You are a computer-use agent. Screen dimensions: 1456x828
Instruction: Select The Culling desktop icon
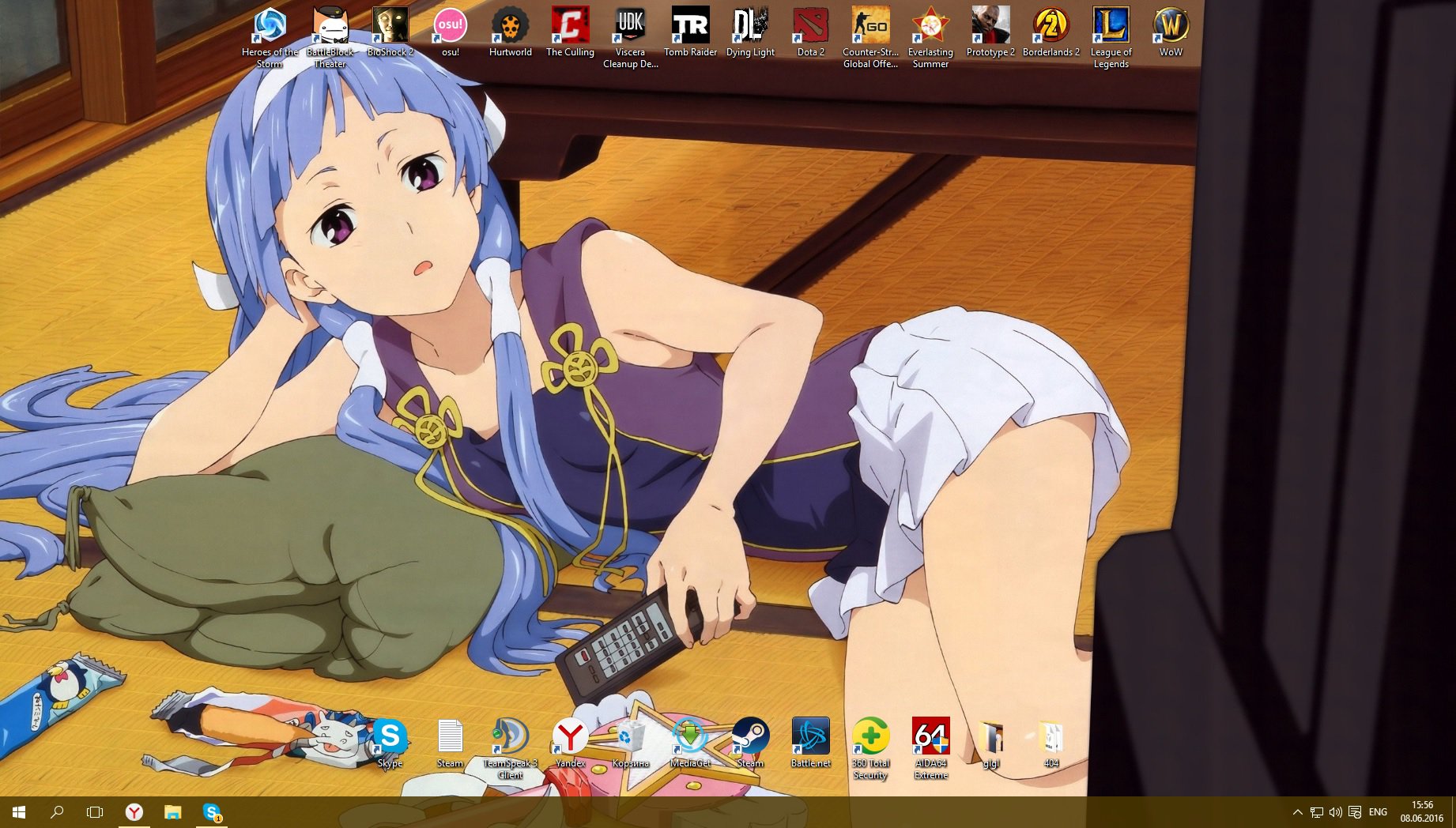point(570,32)
